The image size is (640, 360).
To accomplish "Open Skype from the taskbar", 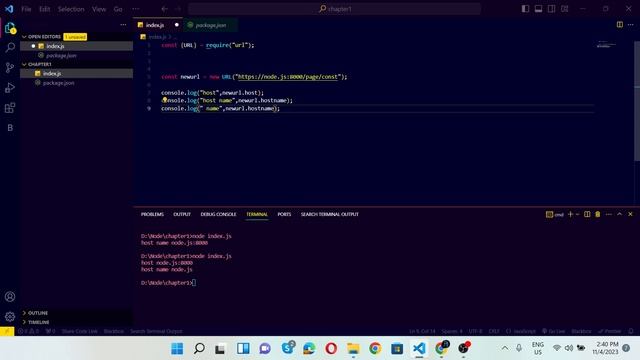I will click(287, 349).
